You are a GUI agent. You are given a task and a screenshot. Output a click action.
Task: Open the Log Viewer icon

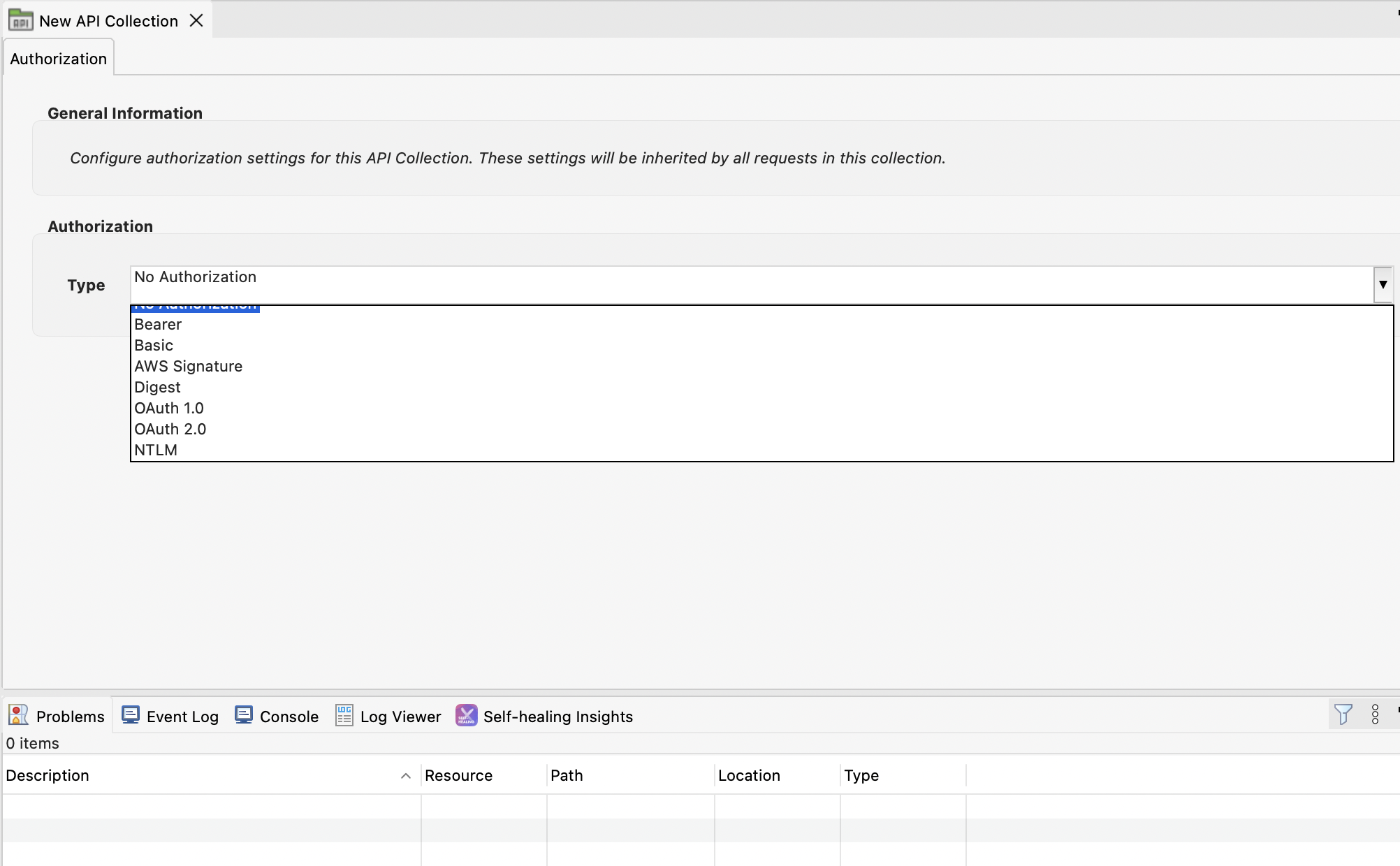tap(344, 715)
